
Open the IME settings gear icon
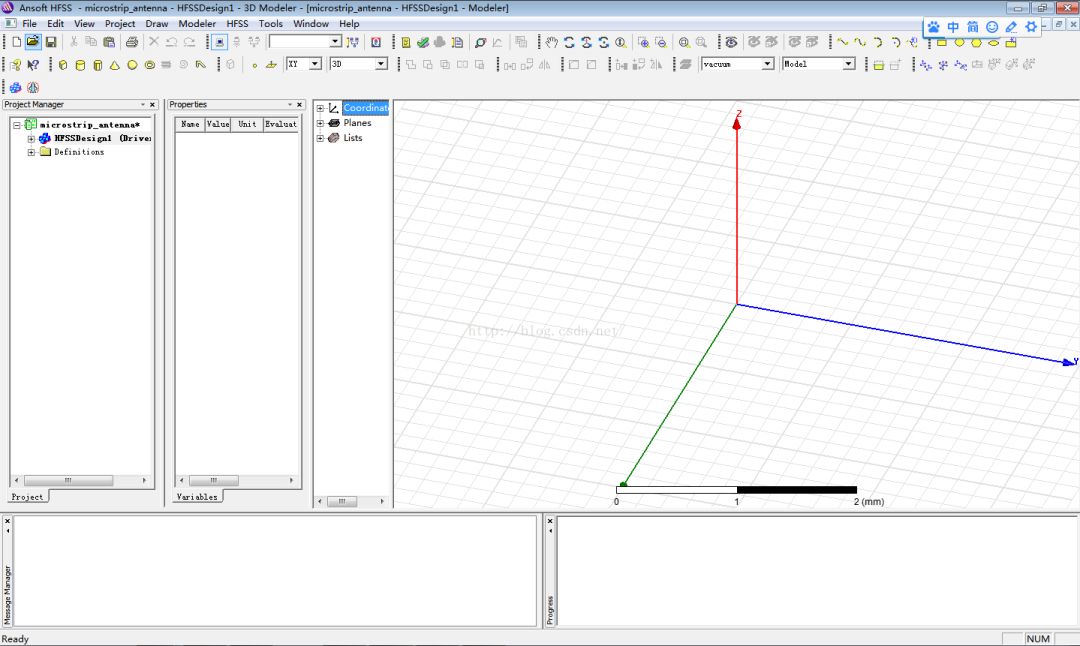point(1031,27)
